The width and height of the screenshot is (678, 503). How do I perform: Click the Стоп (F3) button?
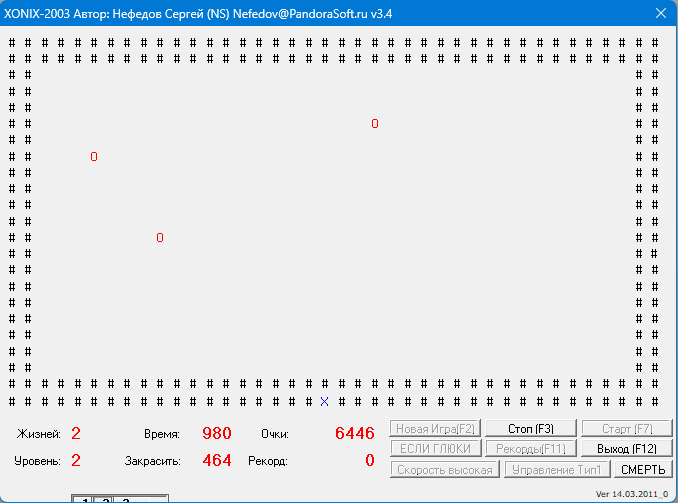coord(530,429)
